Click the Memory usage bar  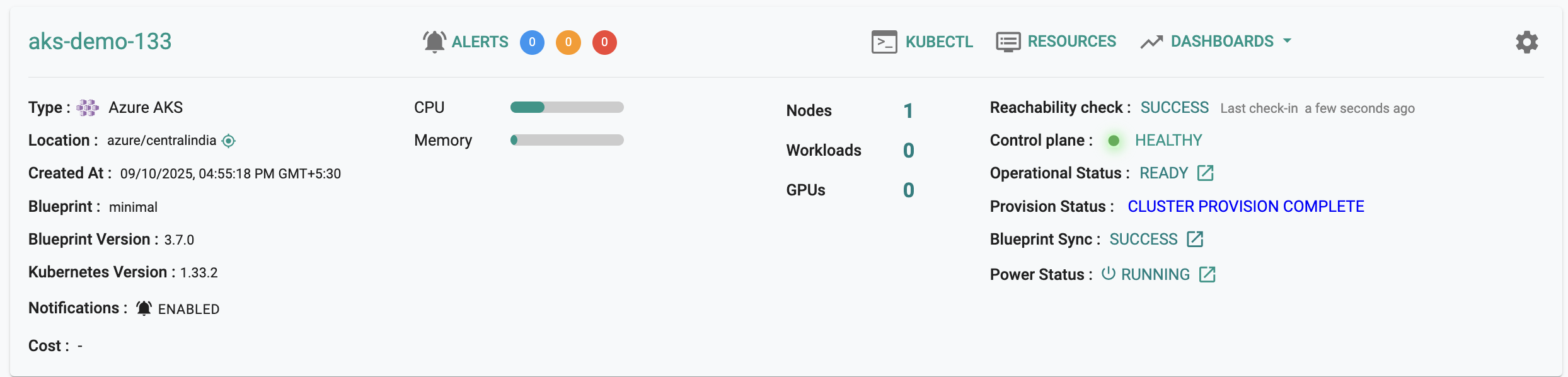coord(567,141)
